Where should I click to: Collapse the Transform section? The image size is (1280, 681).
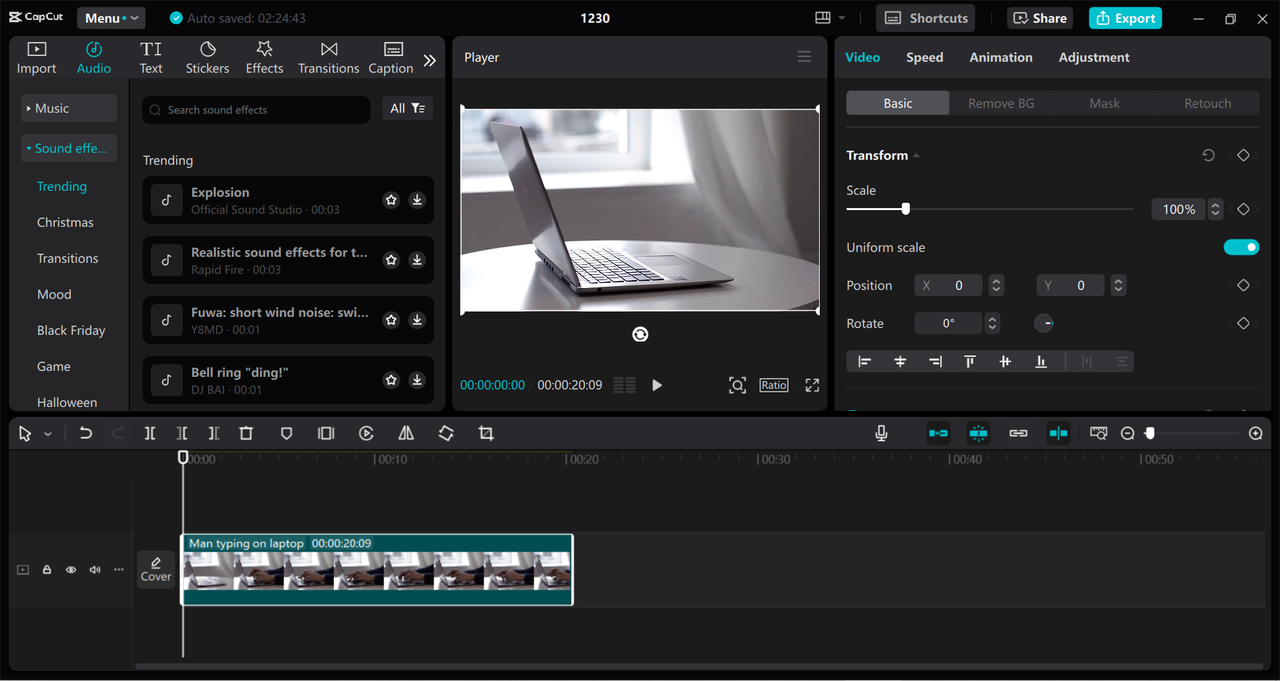click(x=916, y=155)
